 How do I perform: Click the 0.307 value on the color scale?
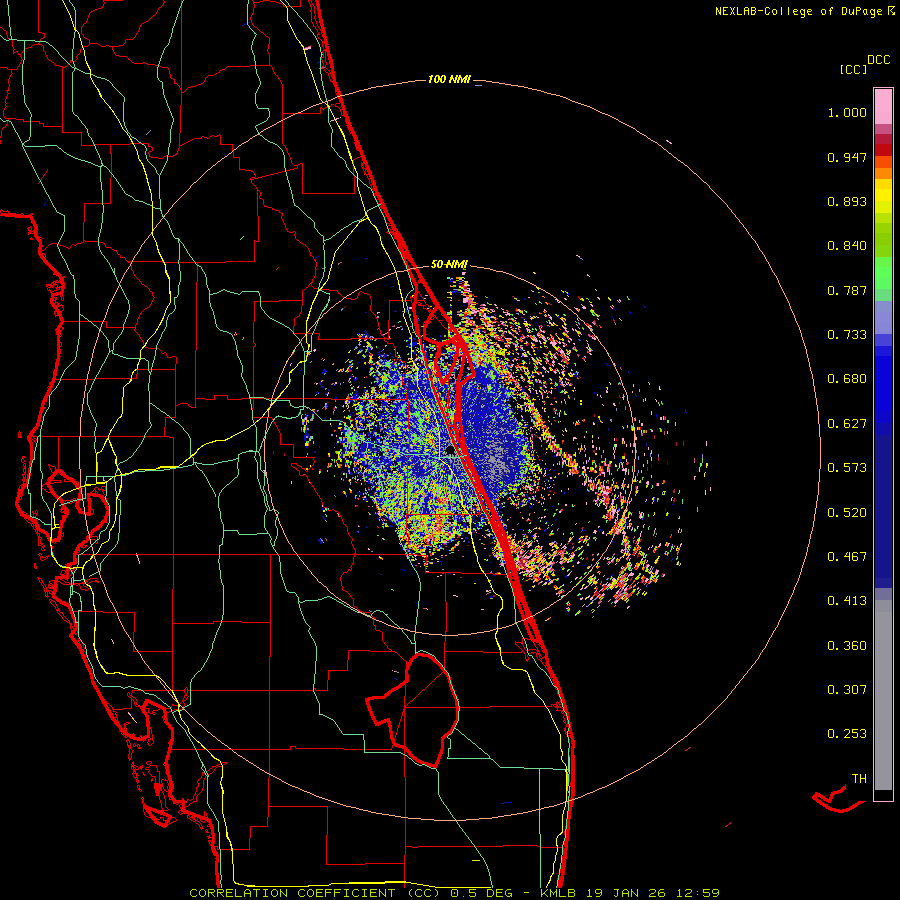pyautogui.click(x=847, y=690)
